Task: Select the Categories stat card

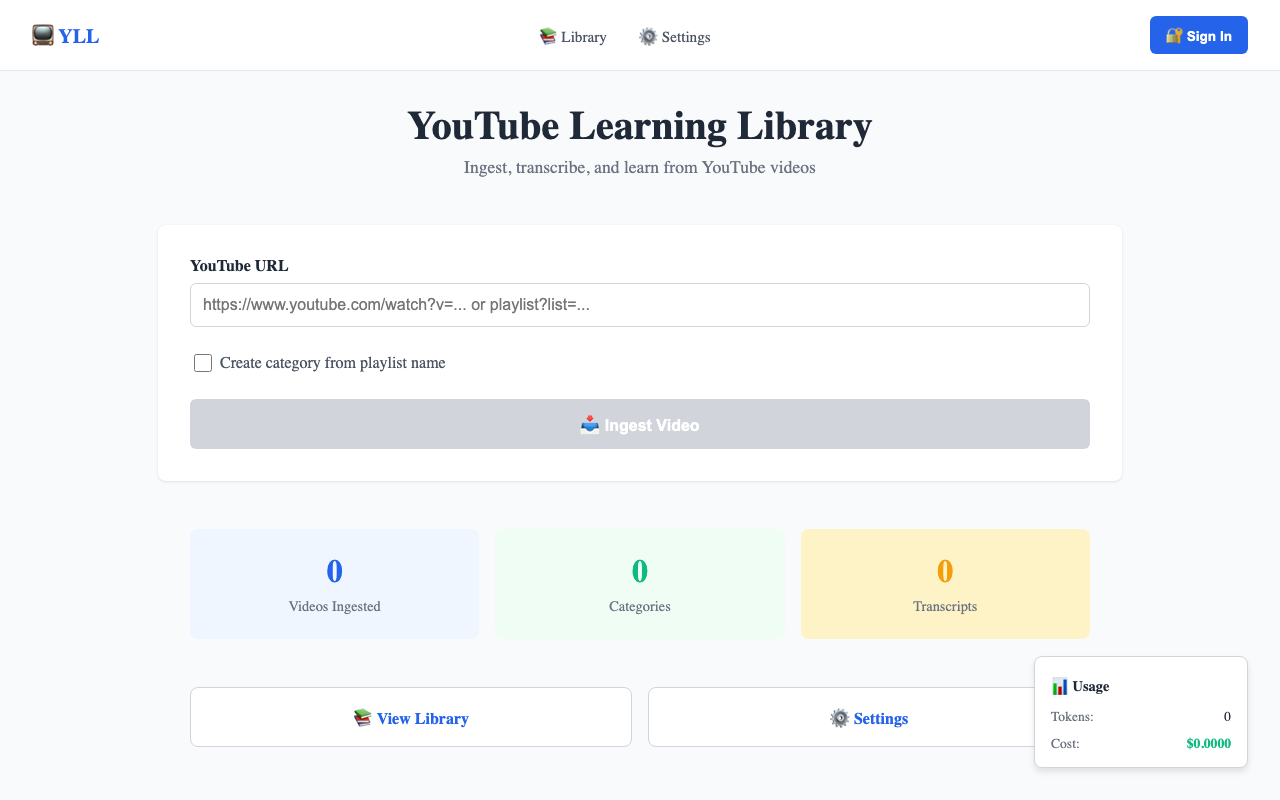Action: 640,584
